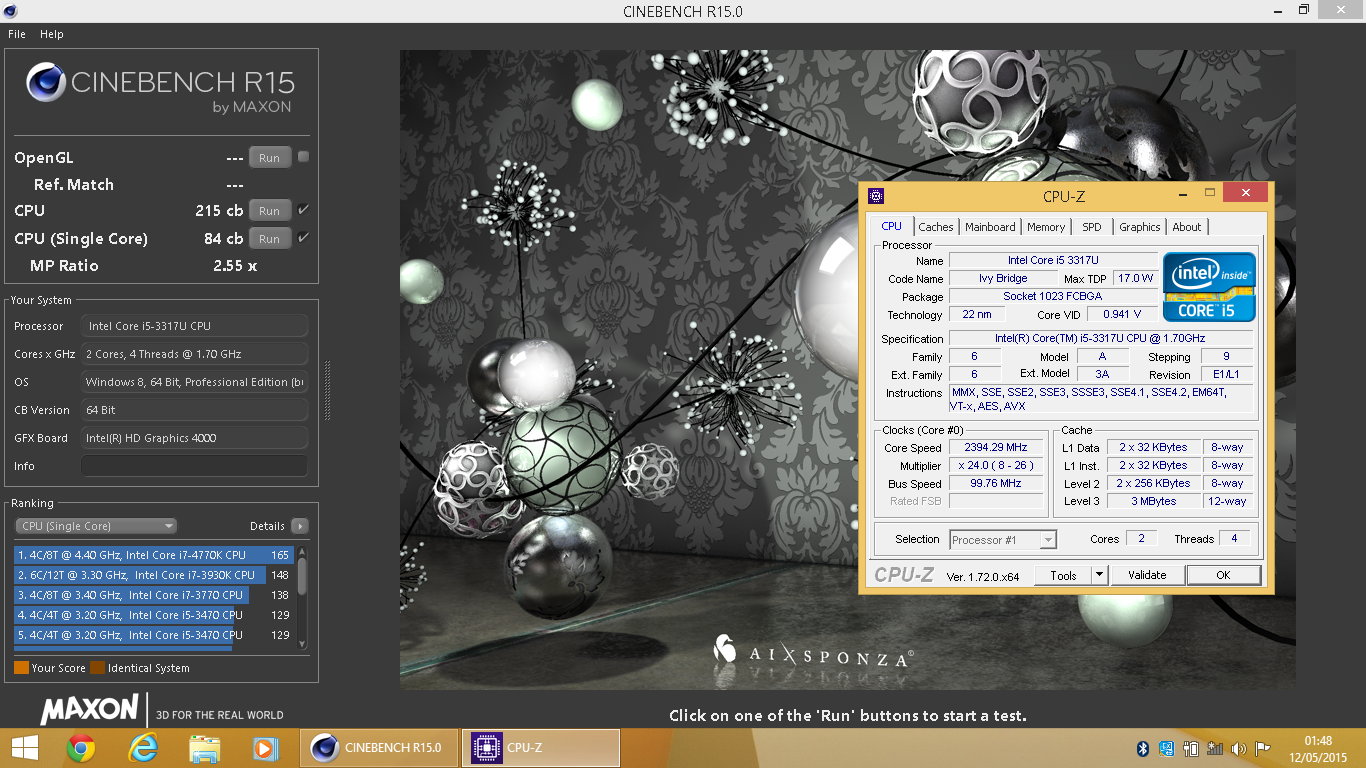
Task: Open the CPU (Single Core) ranking dropdown
Action: [96, 526]
